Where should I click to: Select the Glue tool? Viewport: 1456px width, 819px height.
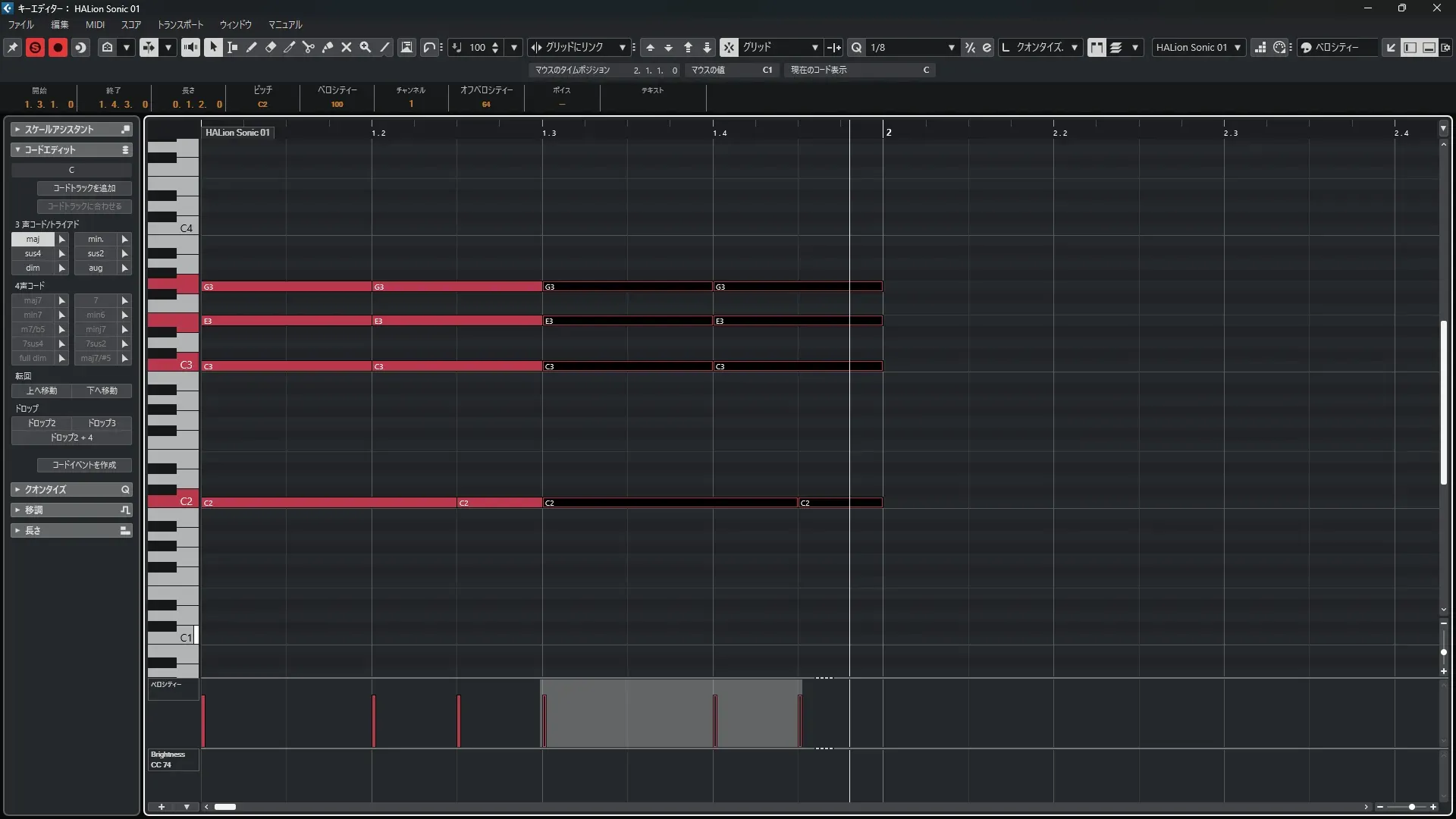(x=327, y=47)
